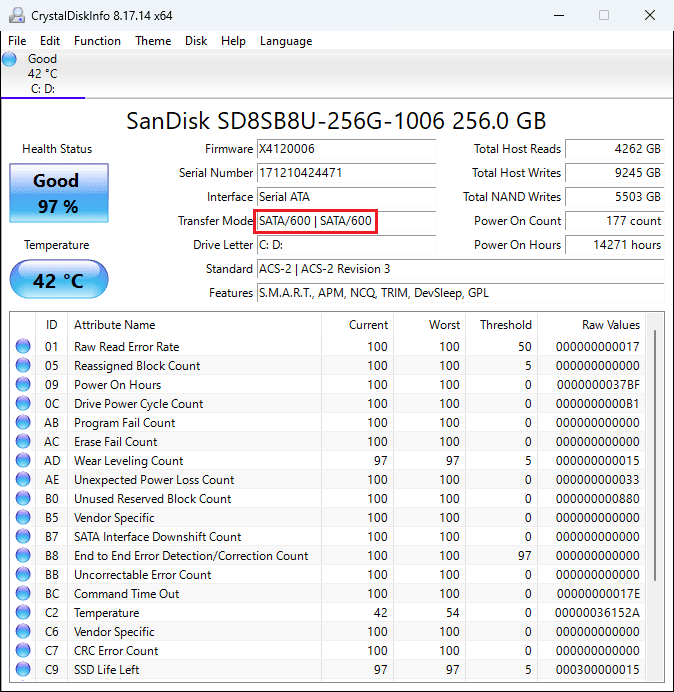Image resolution: width=674 pixels, height=692 pixels.
Task: Open the Disk menu
Action: click(x=196, y=41)
